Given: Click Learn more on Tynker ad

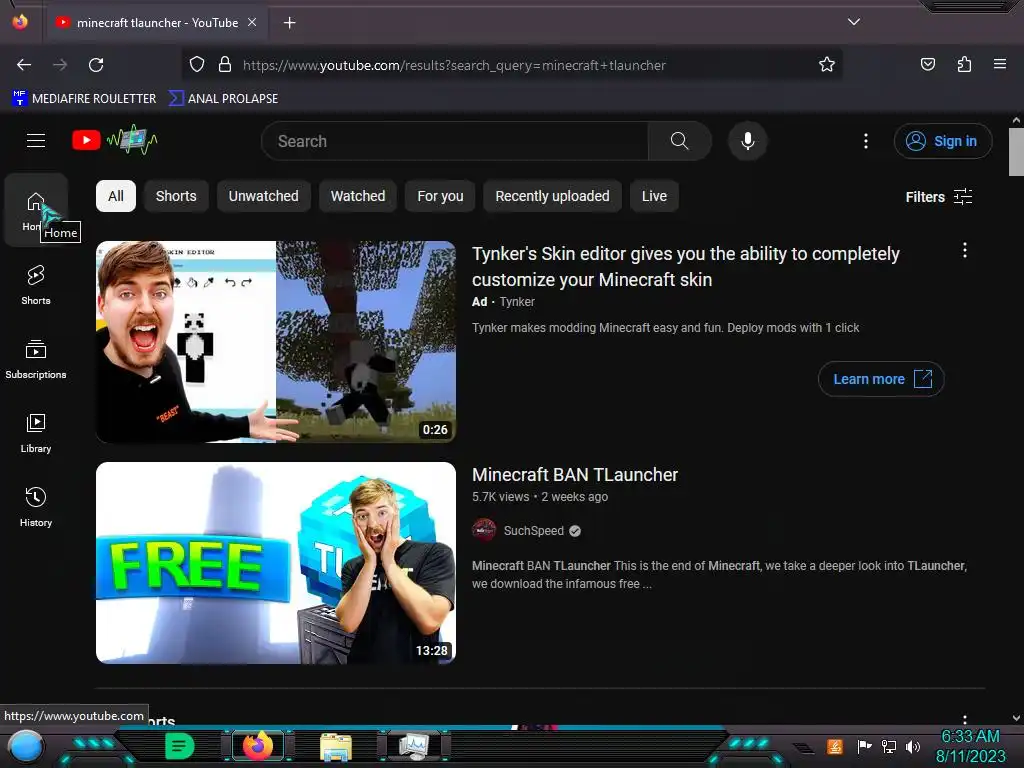Looking at the screenshot, I should pyautogui.click(x=881, y=379).
